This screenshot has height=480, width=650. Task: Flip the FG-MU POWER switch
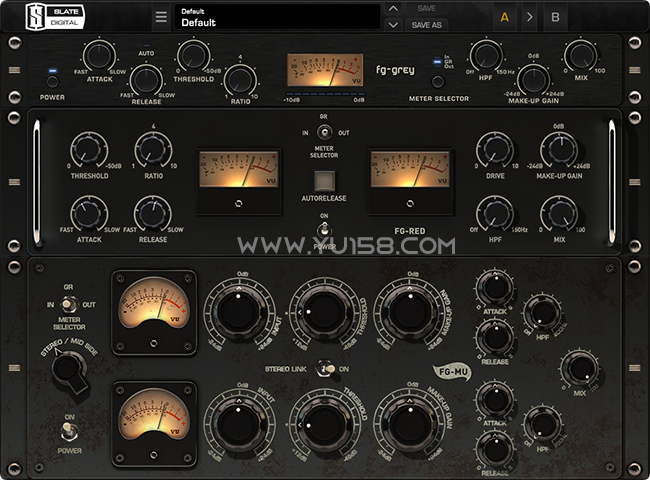(69, 432)
